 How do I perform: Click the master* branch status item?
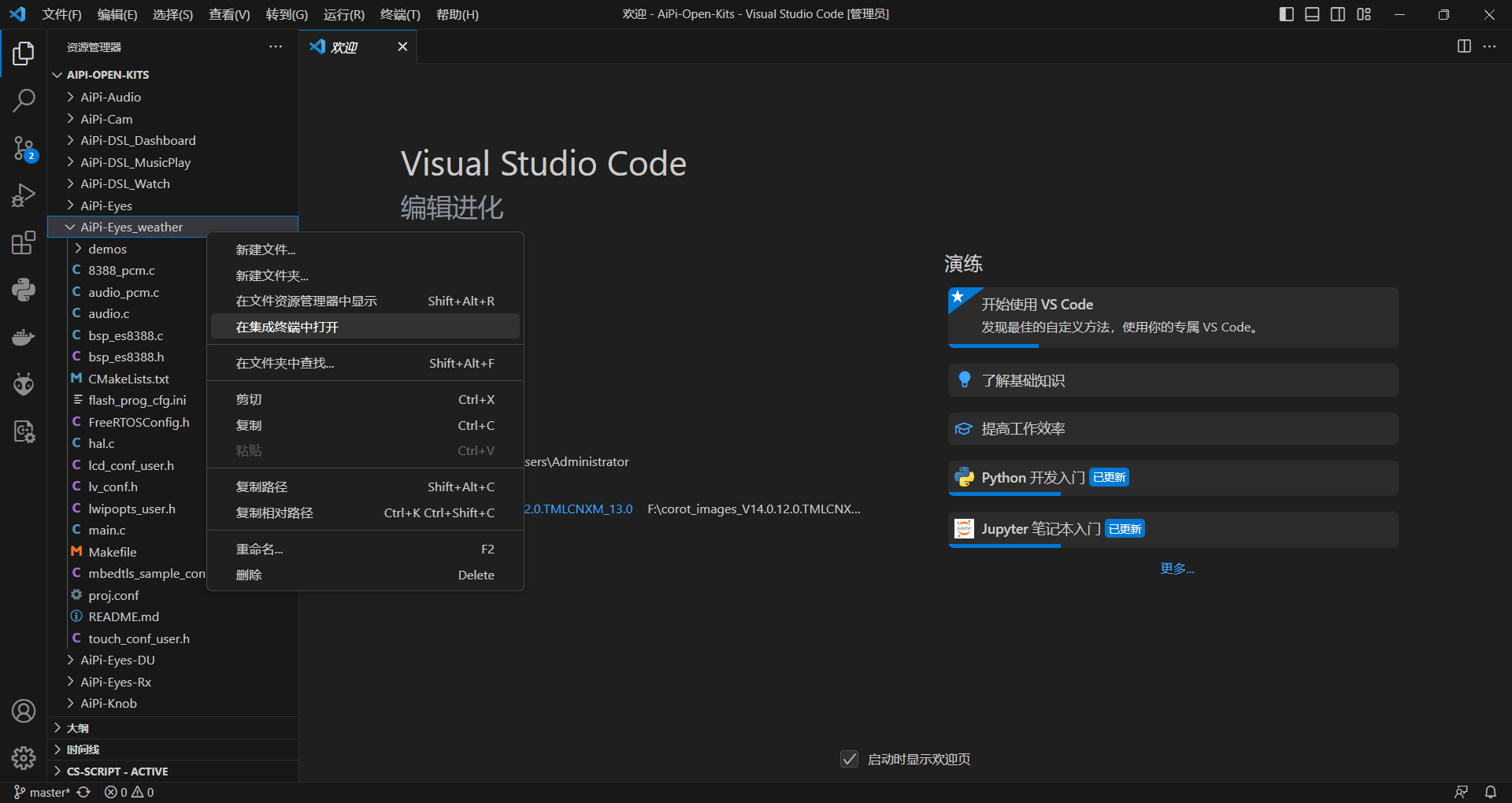coord(43,792)
